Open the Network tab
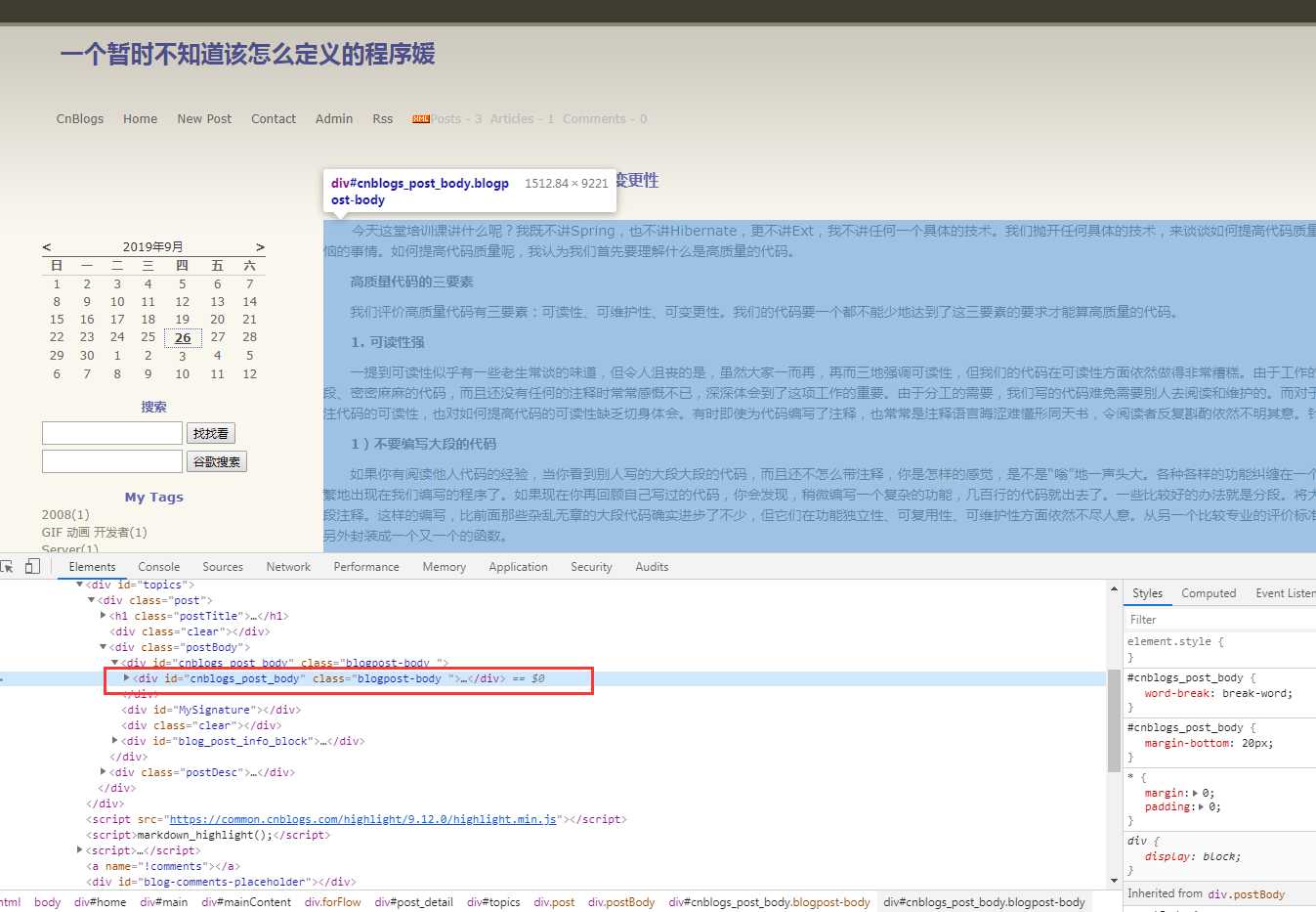1316x912 pixels. pyautogui.click(x=288, y=567)
